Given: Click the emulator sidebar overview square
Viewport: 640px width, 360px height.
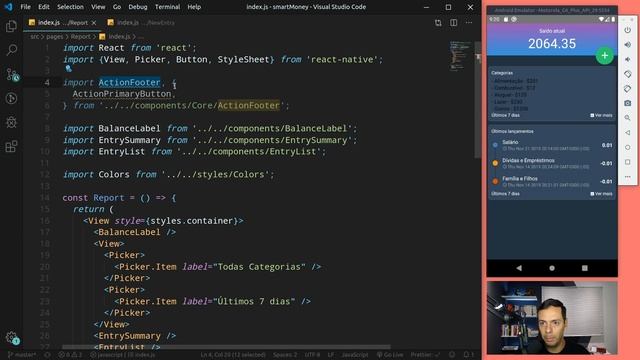Looking at the screenshot, I should (628, 162).
